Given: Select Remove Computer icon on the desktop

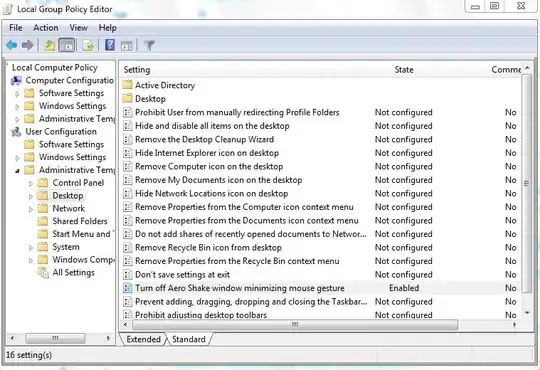Looking at the screenshot, I should pyautogui.click(x=209, y=166).
